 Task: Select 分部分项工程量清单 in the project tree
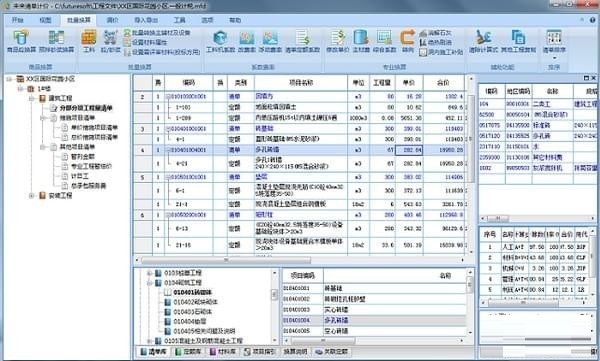(86, 108)
